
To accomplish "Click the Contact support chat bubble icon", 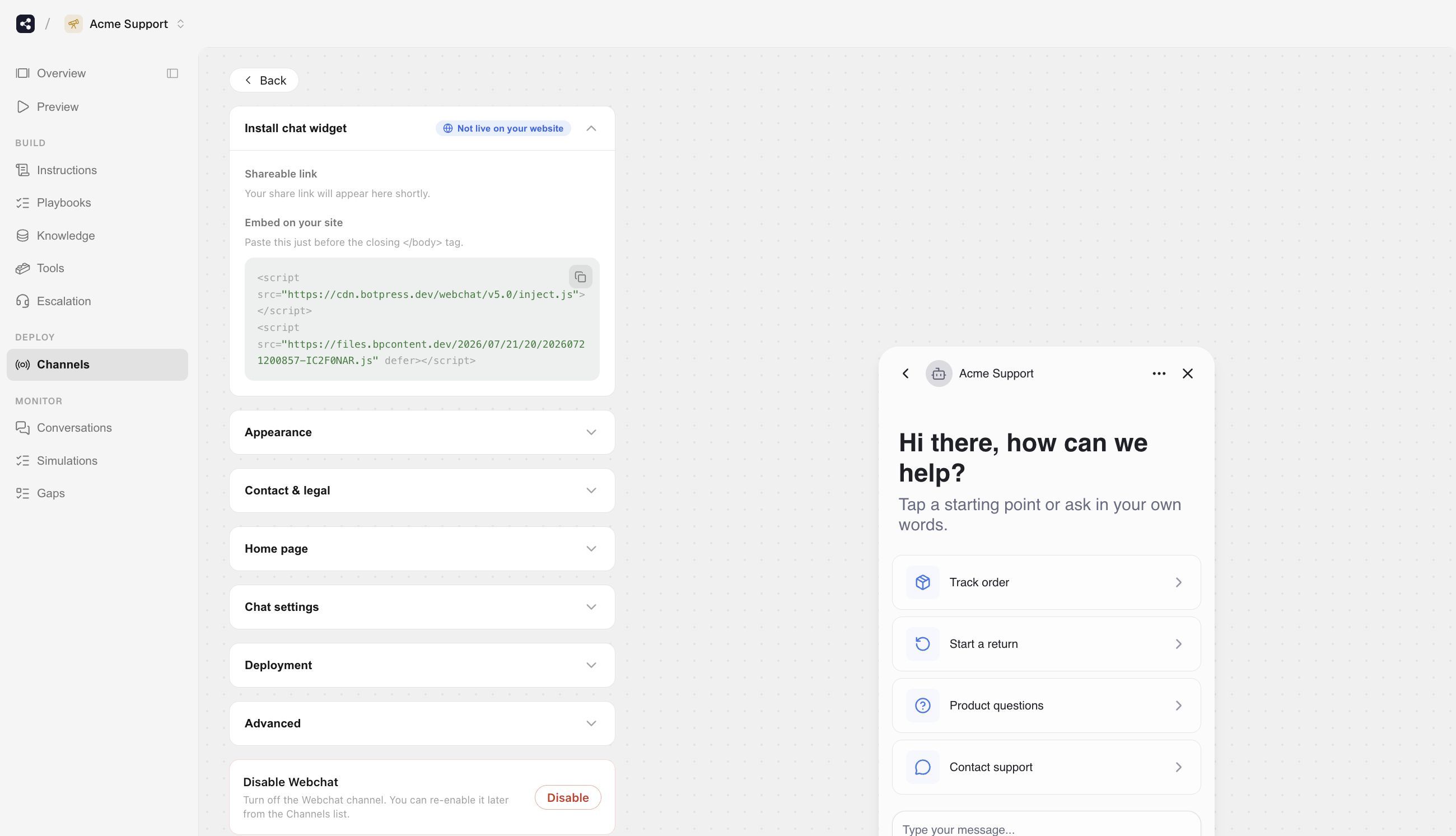I will [x=923, y=767].
